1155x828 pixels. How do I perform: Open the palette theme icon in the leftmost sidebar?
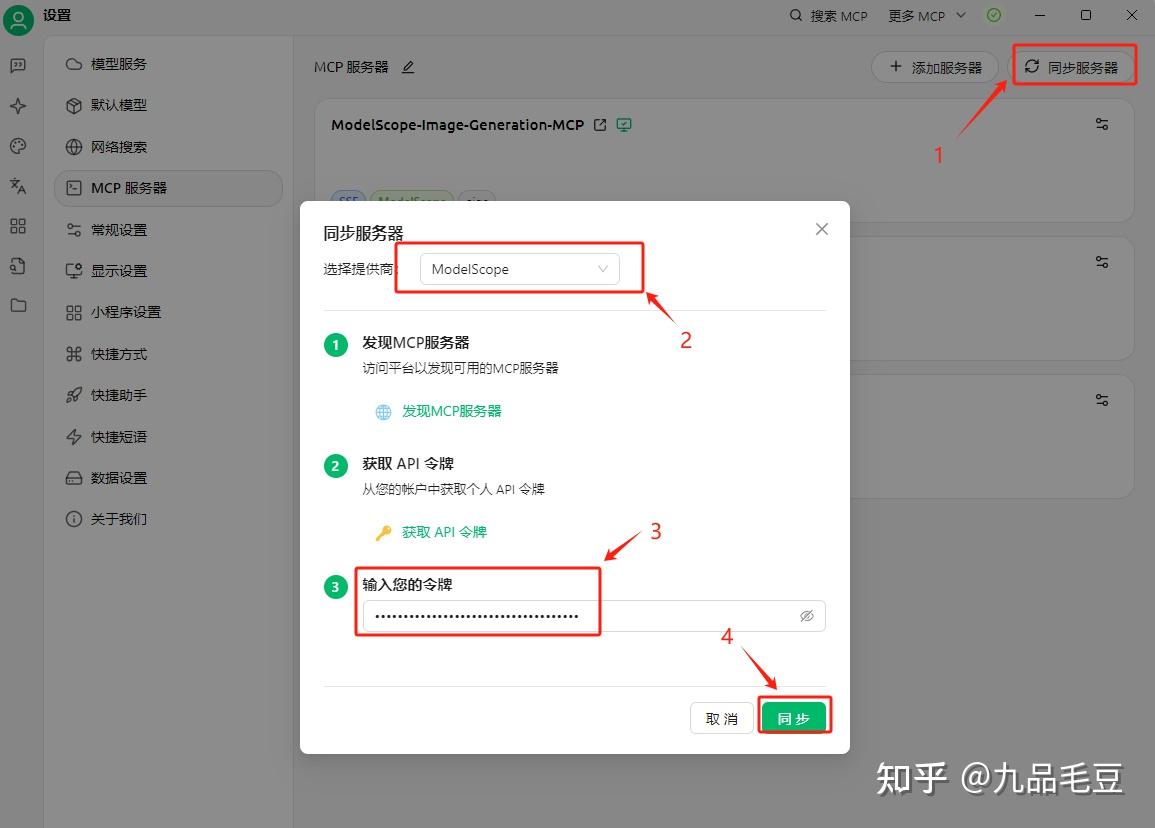point(18,146)
